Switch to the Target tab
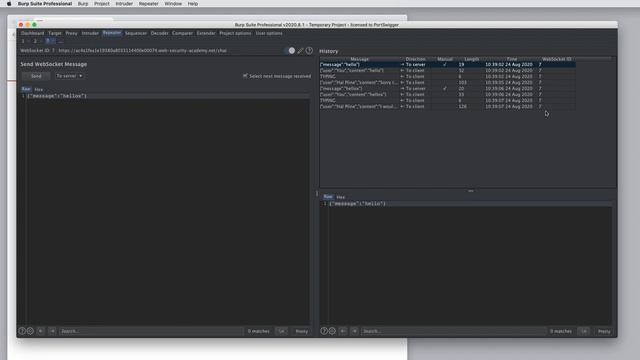Image resolution: width=640 pixels, height=360 pixels. pyautogui.click(x=55, y=33)
